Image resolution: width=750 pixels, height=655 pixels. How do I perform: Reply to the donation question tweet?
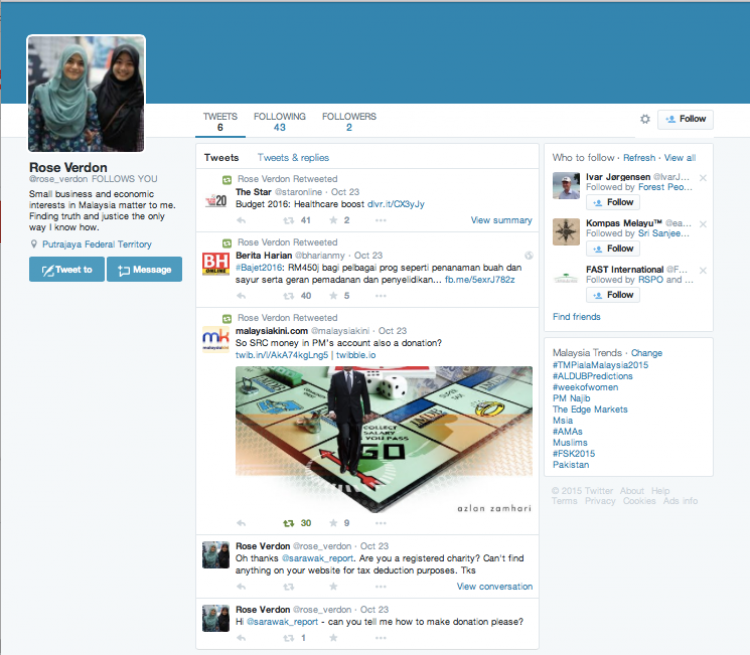[241, 638]
